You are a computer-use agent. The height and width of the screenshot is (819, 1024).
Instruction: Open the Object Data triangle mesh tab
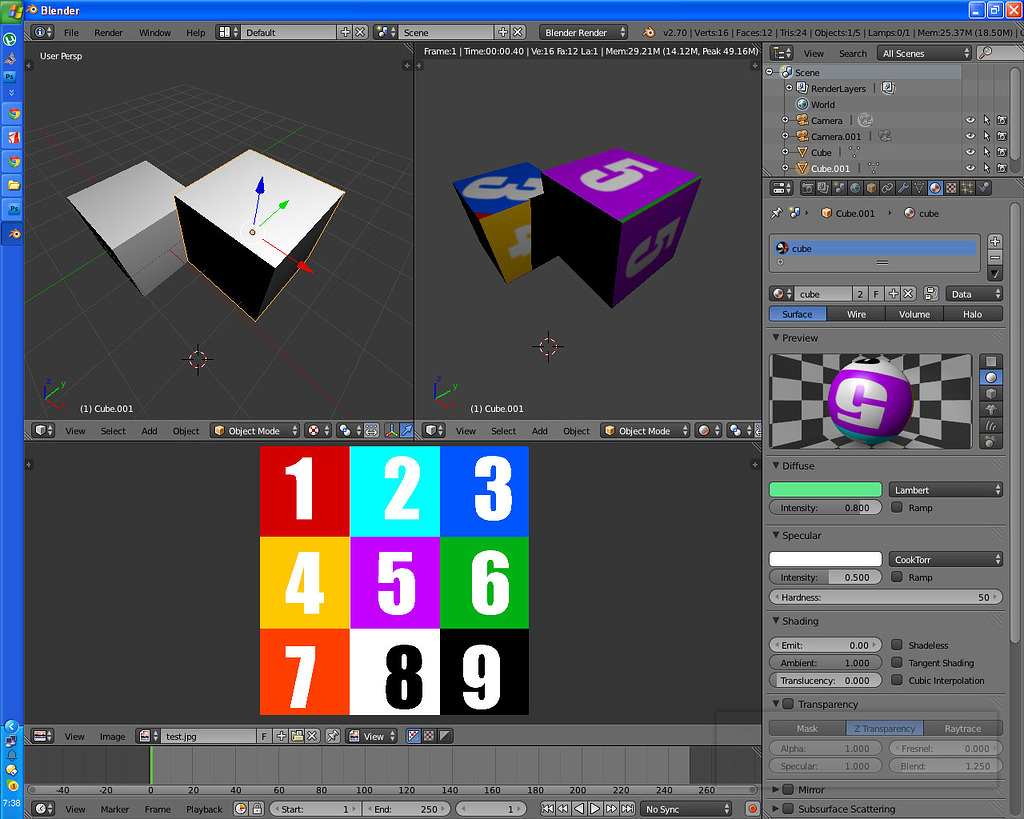click(x=919, y=188)
